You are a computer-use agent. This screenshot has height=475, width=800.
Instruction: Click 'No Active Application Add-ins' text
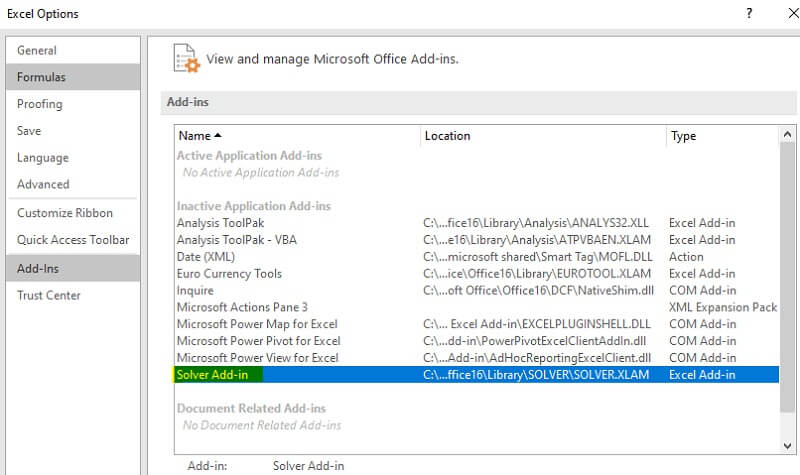click(261, 172)
